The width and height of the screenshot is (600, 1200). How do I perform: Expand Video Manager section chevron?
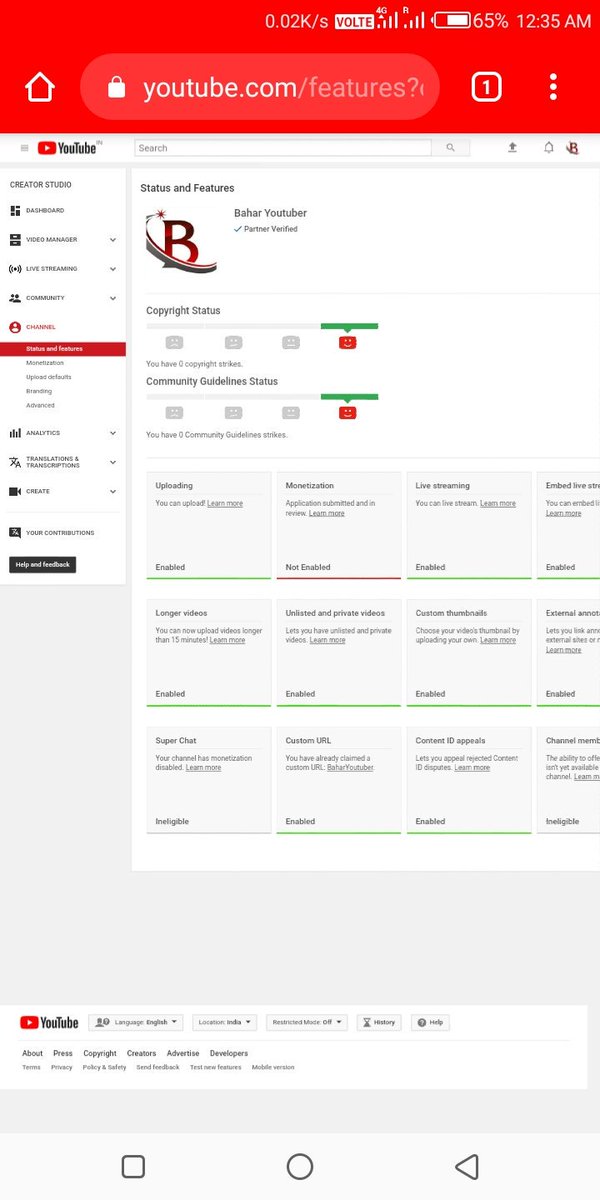click(113, 240)
